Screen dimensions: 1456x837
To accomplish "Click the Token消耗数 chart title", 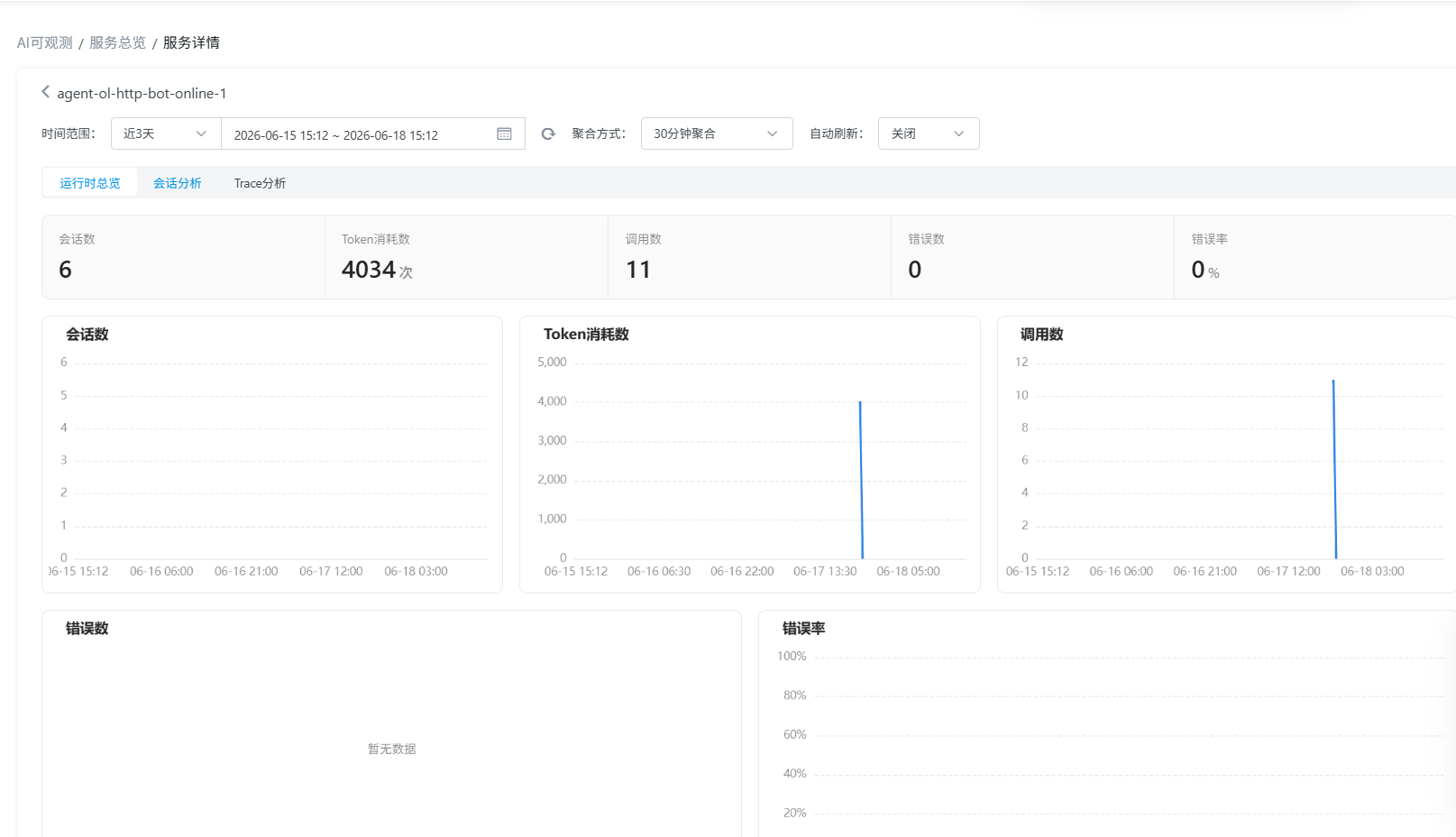I will tap(586, 334).
